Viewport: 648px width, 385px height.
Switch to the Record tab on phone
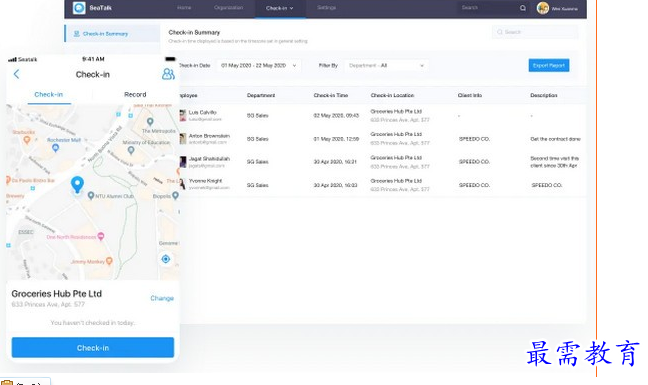(135, 95)
